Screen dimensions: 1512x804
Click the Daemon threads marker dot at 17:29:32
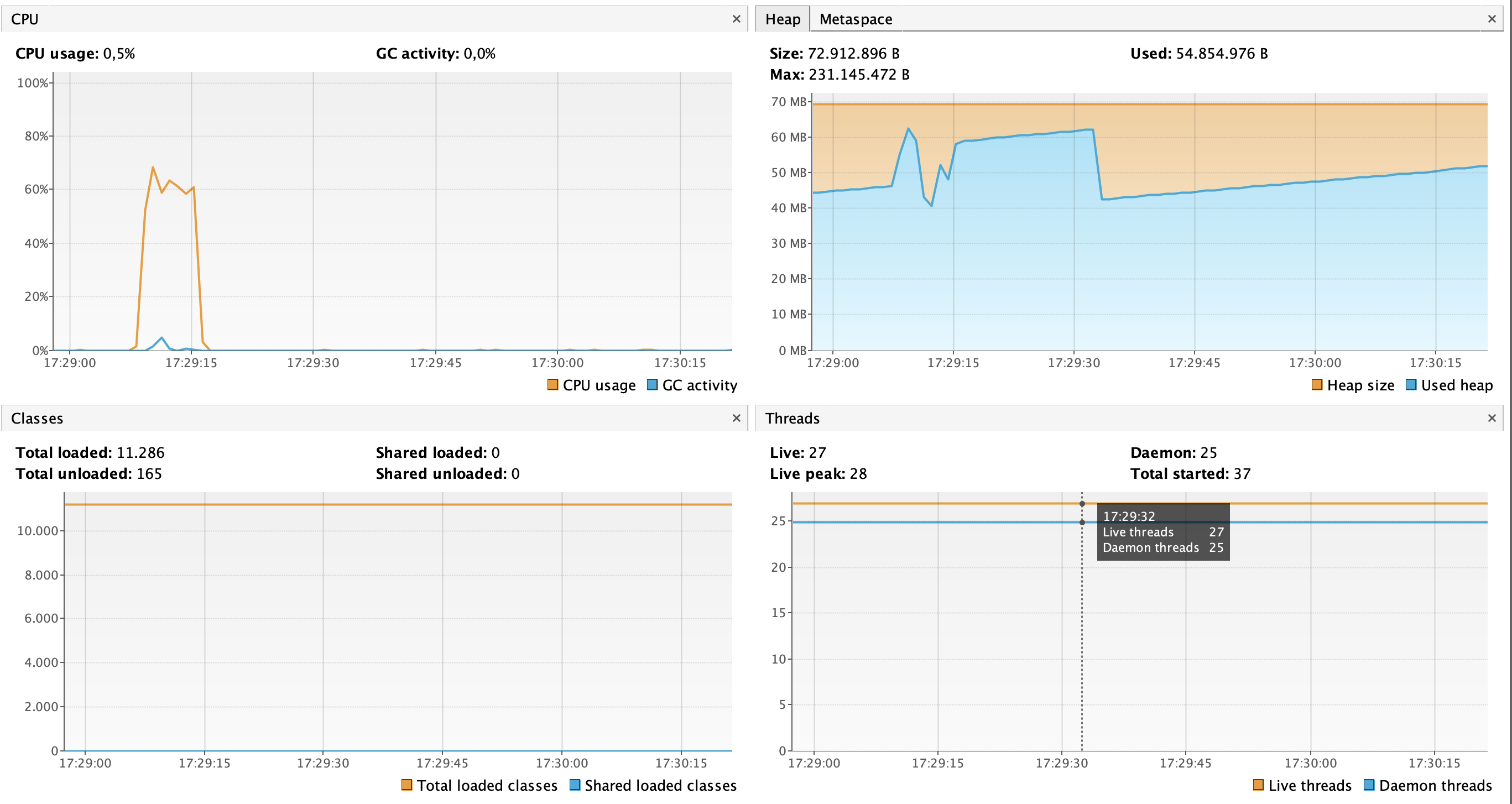[x=1082, y=522]
